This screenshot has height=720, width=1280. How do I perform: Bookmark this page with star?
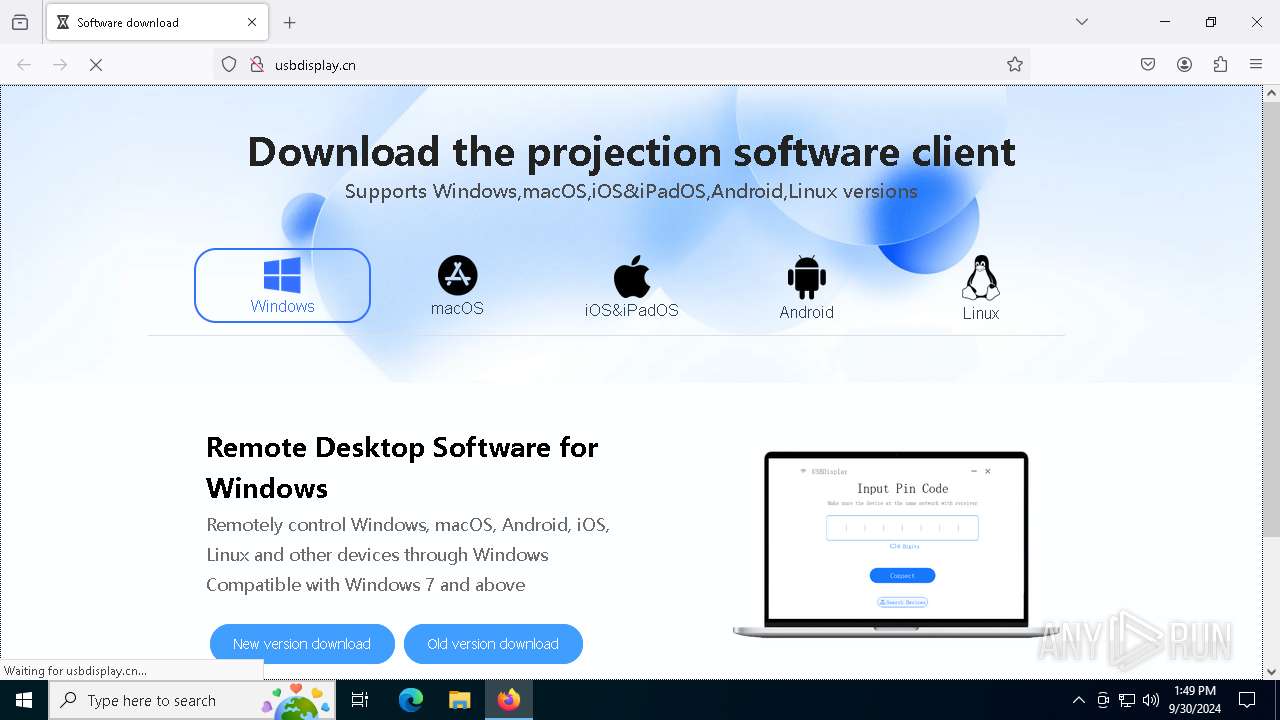(1015, 64)
